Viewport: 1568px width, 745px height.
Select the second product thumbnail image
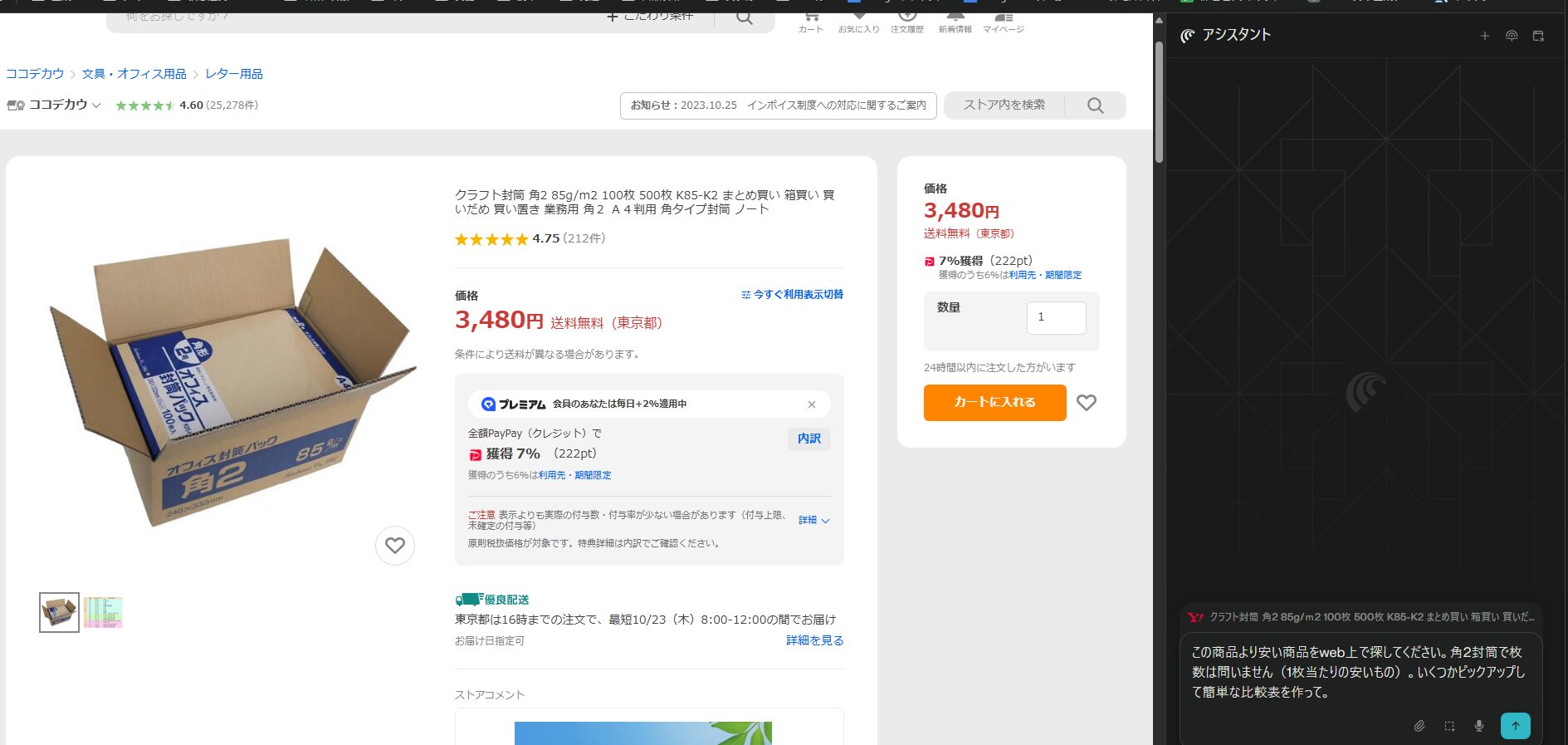[103, 613]
